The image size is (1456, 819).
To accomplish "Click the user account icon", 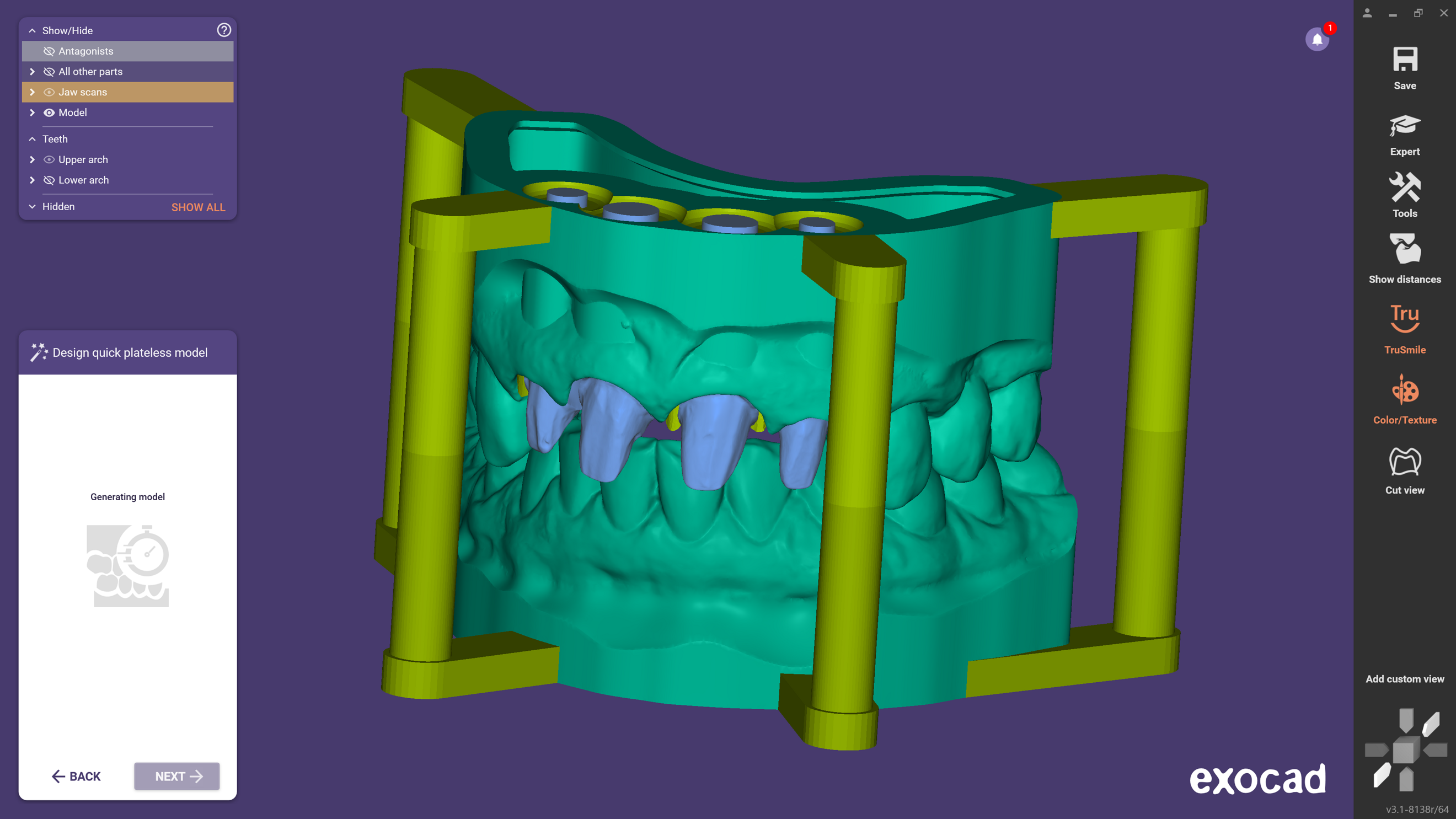I will coord(1367,13).
